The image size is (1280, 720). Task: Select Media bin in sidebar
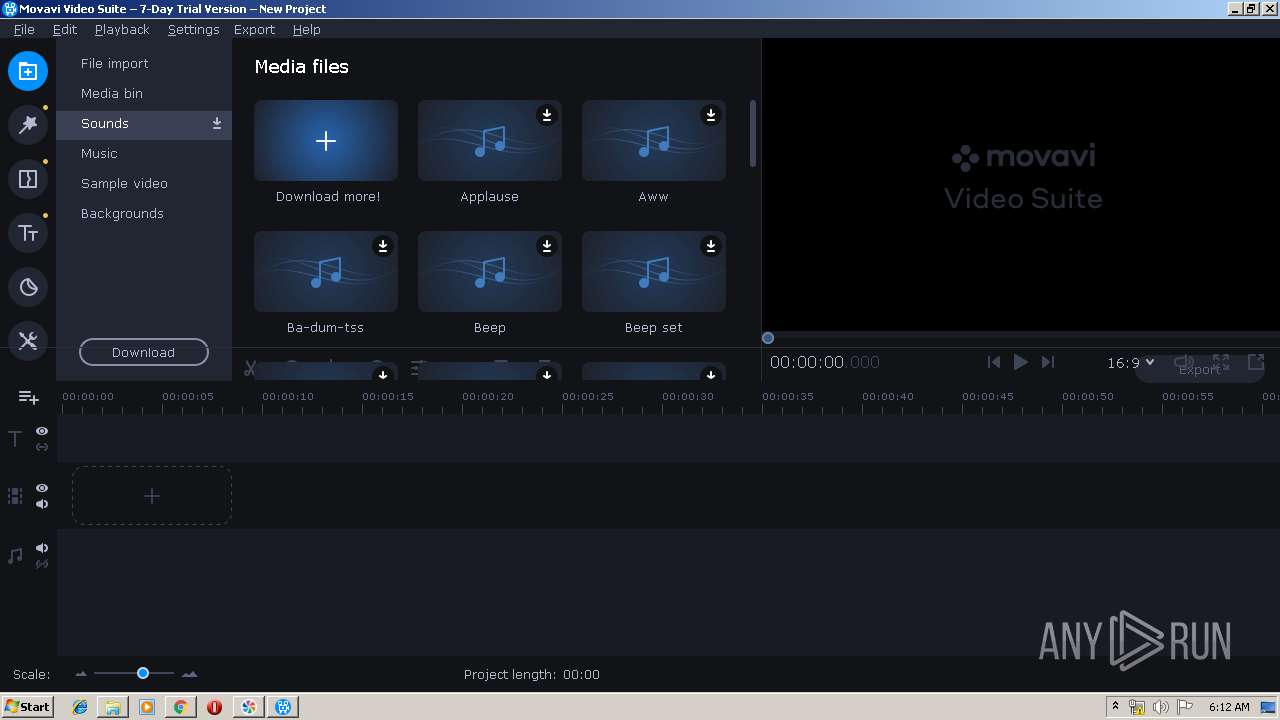(x=144, y=94)
